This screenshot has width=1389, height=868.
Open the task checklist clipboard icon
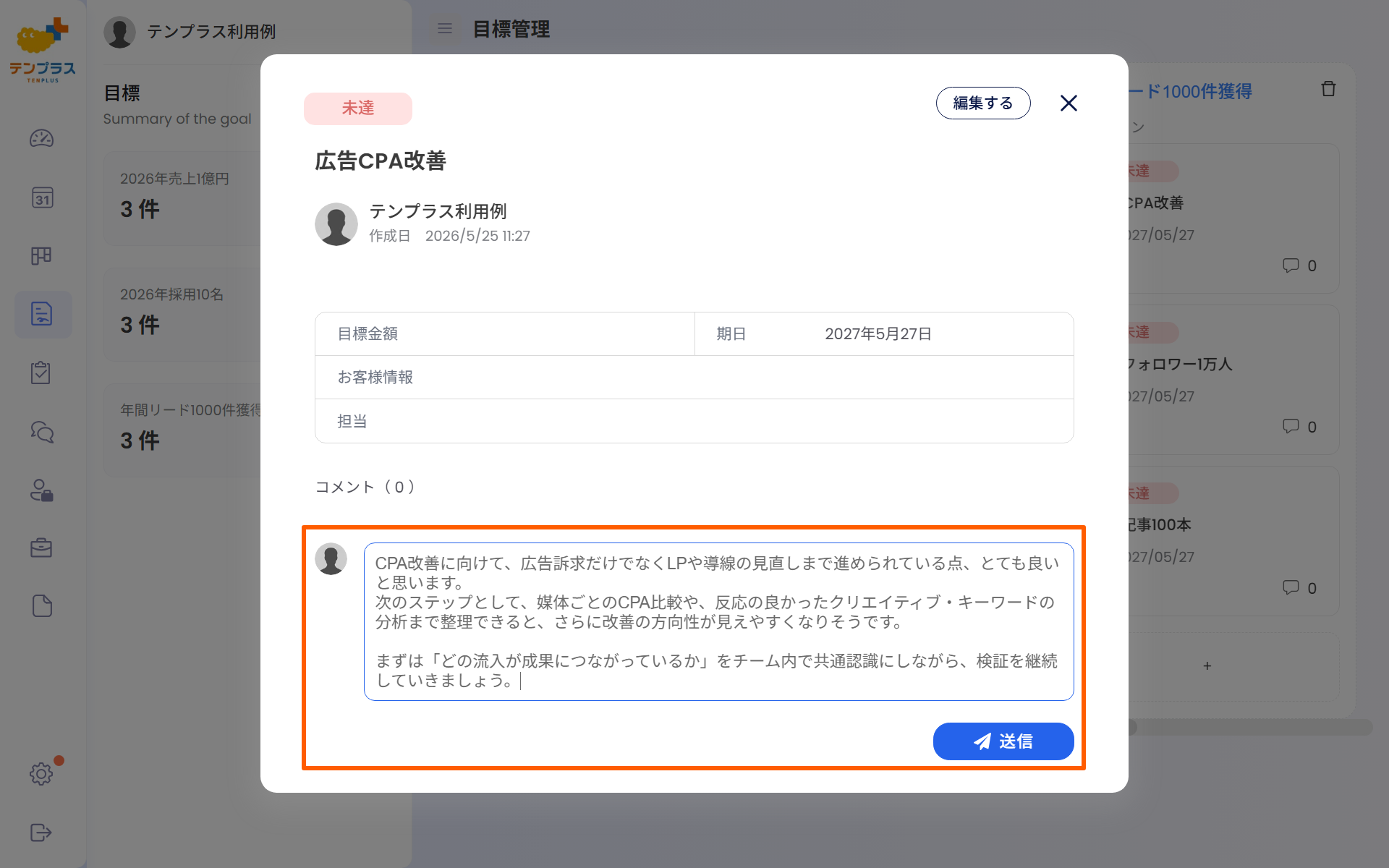(x=41, y=373)
